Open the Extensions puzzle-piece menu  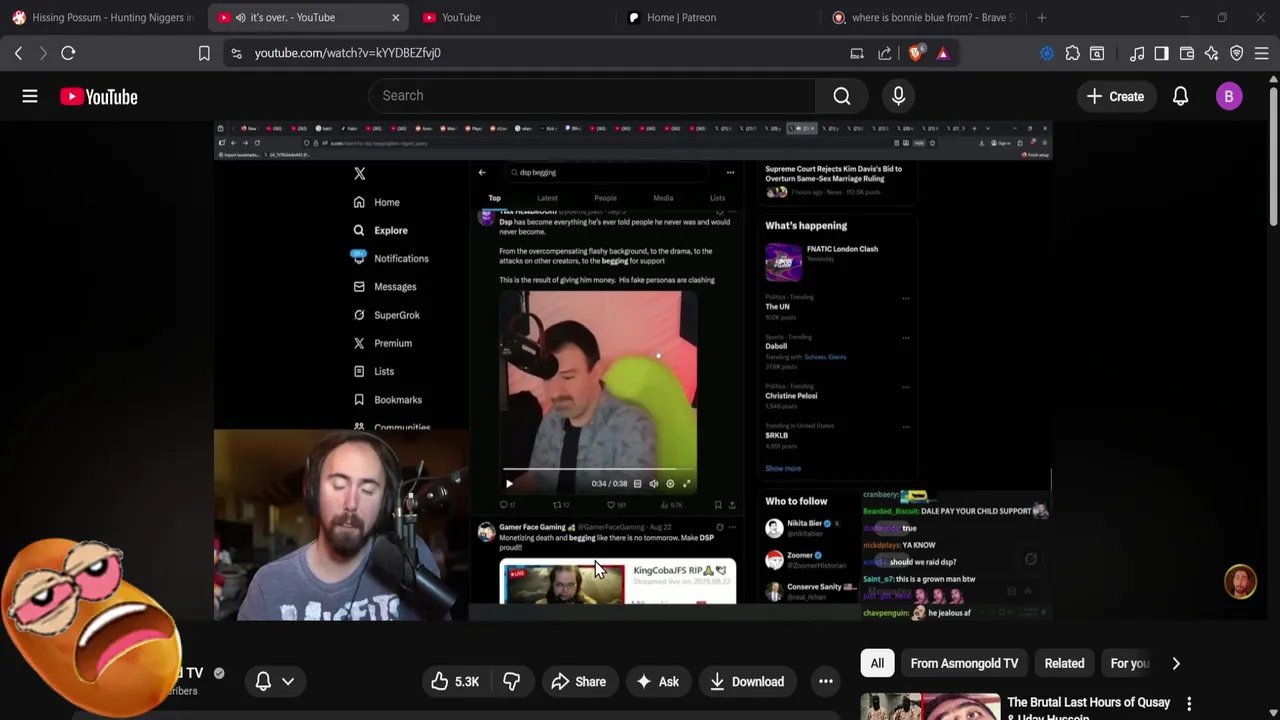[x=1072, y=53]
